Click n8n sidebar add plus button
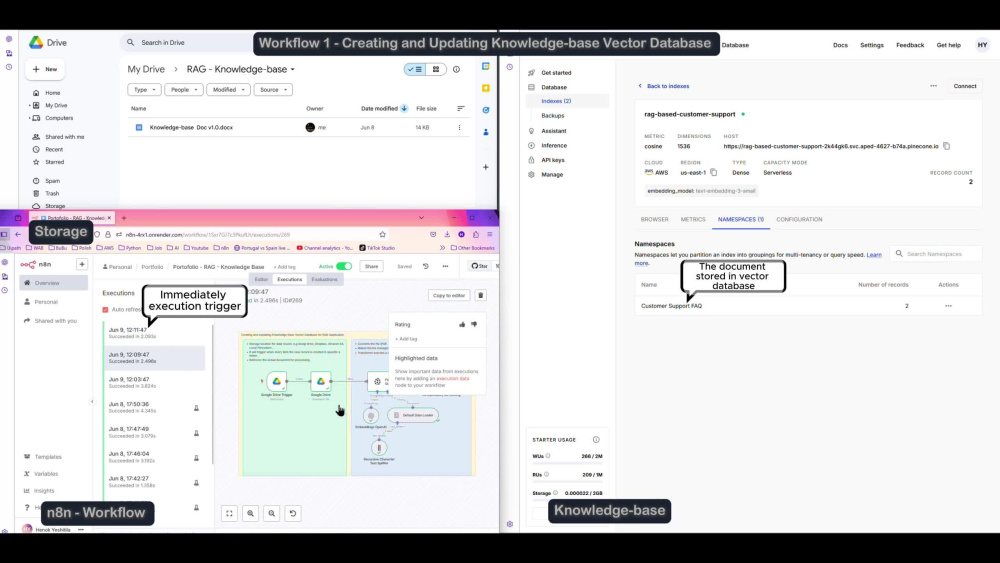Viewport: 1000px width, 563px height. tap(82, 264)
